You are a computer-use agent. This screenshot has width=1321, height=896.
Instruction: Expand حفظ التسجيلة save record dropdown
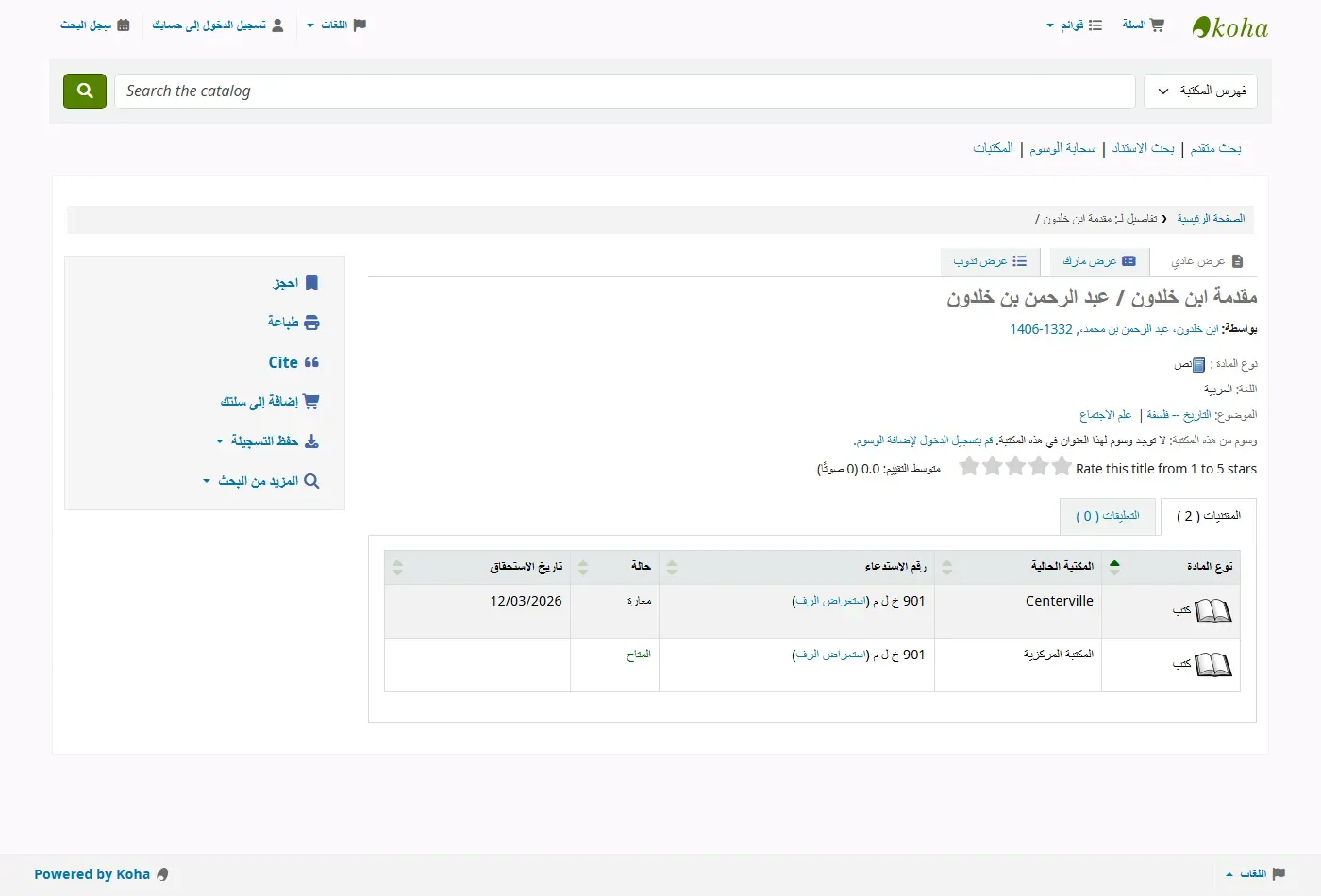267,441
